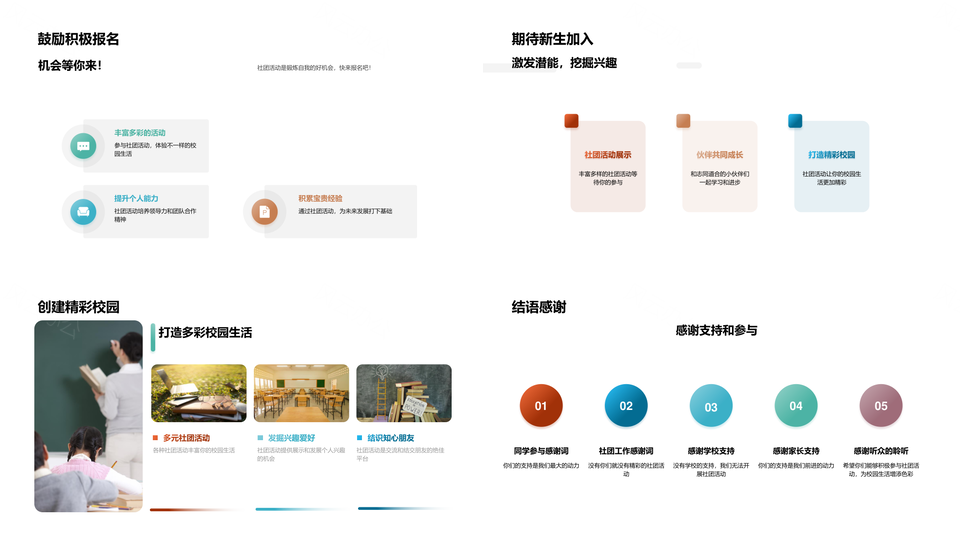This screenshot has width=960, height=548.
Task: Click the blue square pin above 打造精彩校园
Action: [x=795, y=121]
